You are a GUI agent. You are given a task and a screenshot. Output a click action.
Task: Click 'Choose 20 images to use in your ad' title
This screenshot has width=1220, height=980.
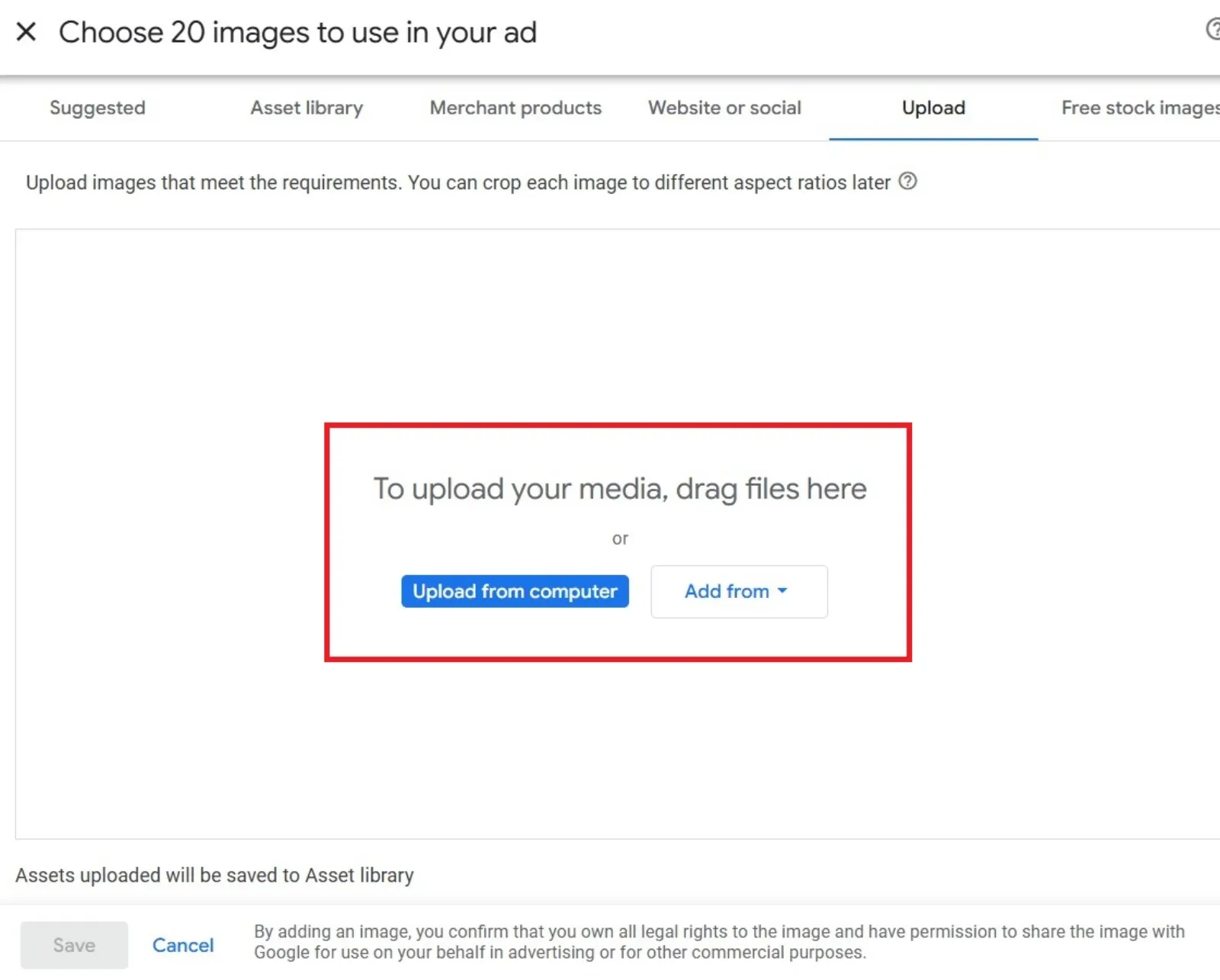pos(298,33)
